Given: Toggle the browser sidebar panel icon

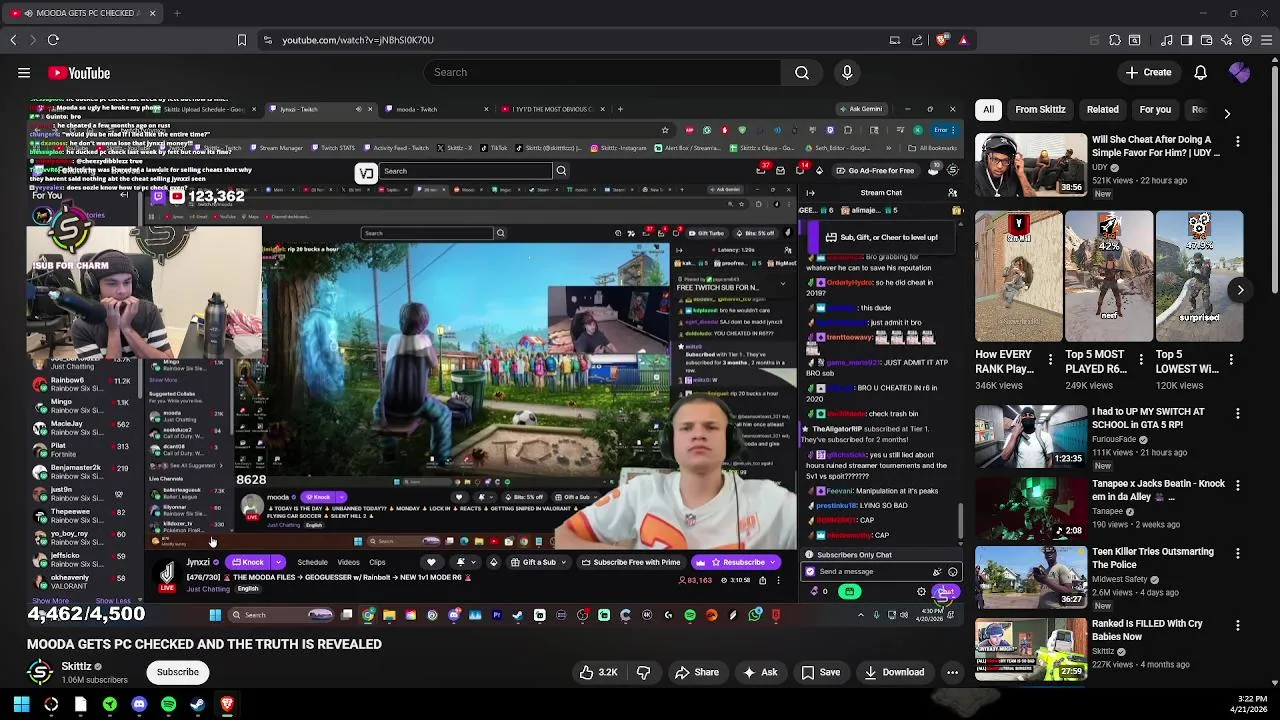Looking at the screenshot, I should click(x=1186, y=40).
